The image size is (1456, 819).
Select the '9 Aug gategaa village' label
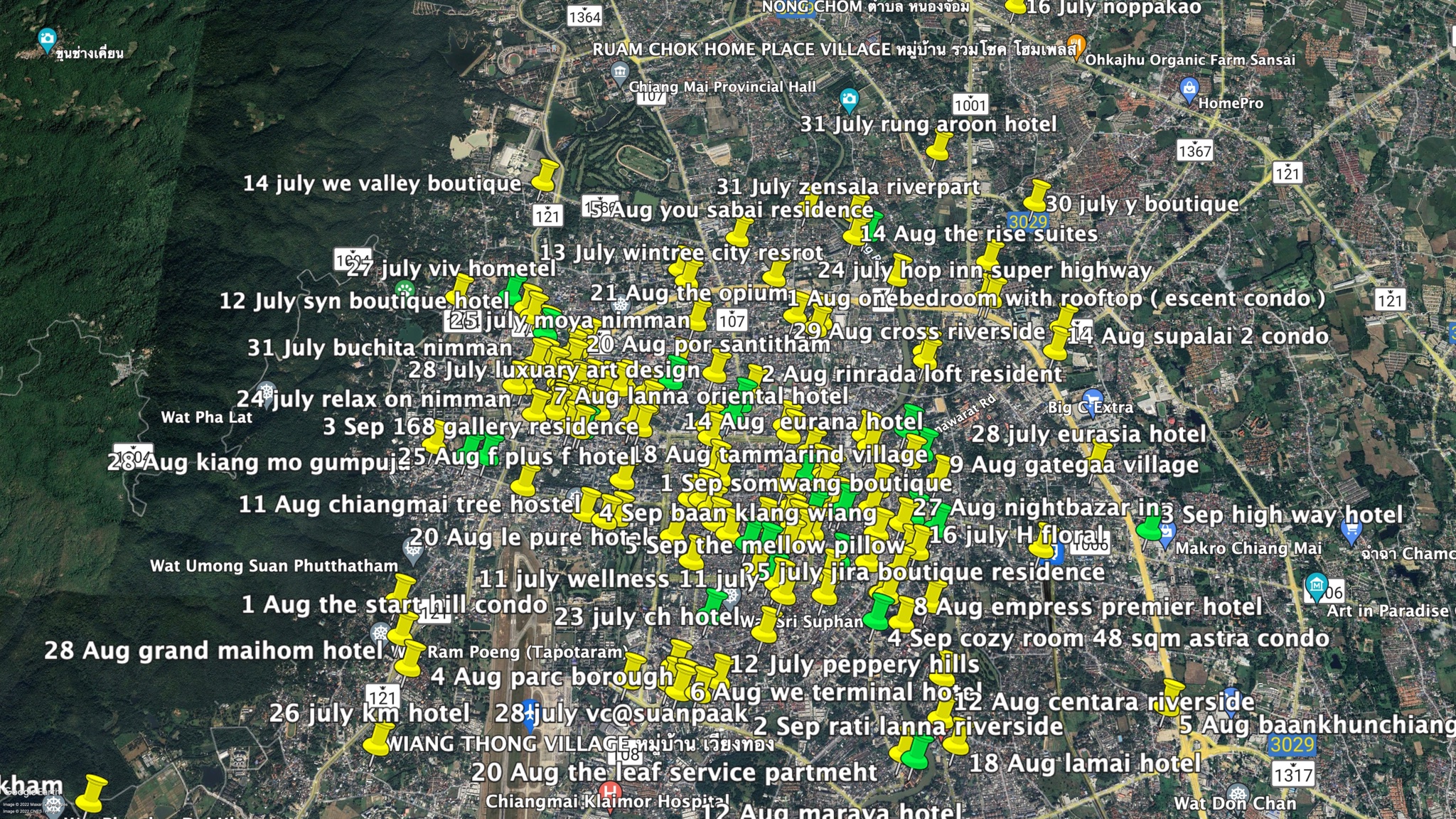[1074, 465]
